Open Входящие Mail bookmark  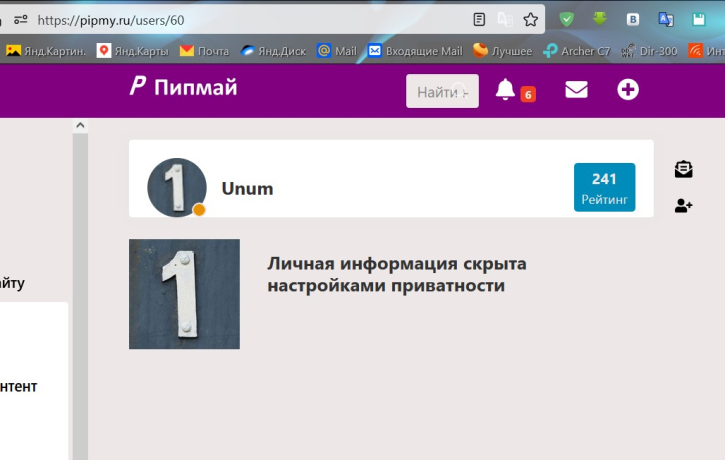click(x=415, y=51)
